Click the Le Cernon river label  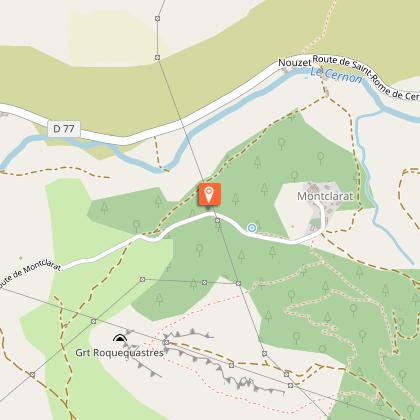336,76
